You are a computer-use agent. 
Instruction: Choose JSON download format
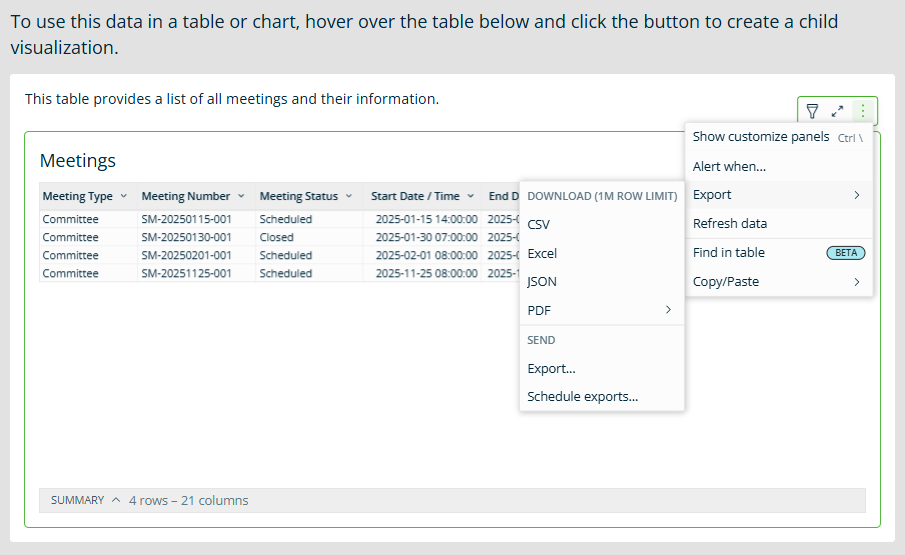[x=542, y=282]
